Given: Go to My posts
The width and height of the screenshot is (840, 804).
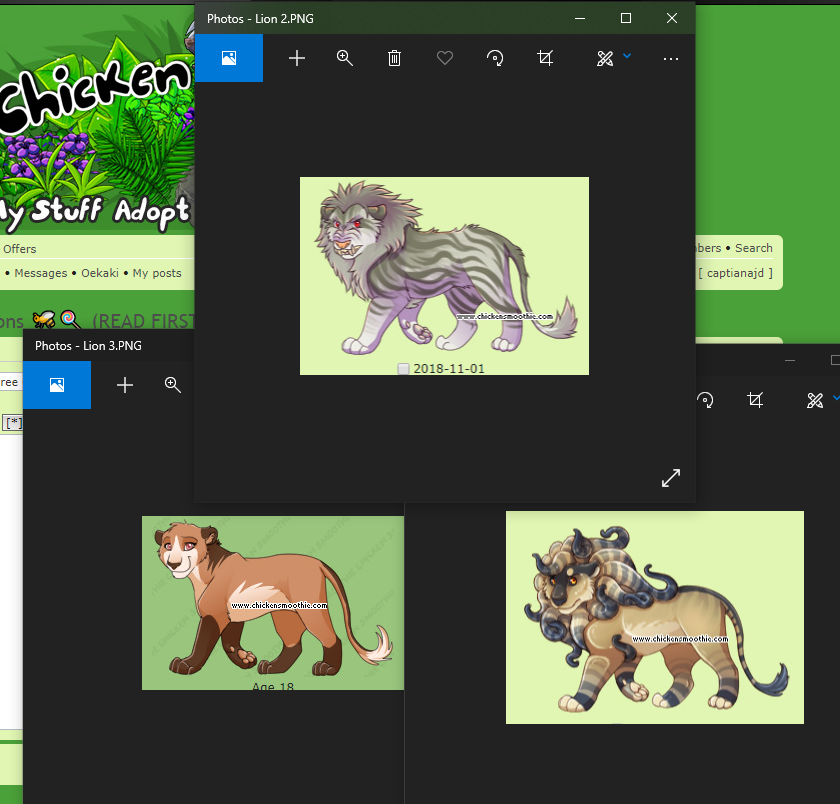Looking at the screenshot, I should 157,273.
